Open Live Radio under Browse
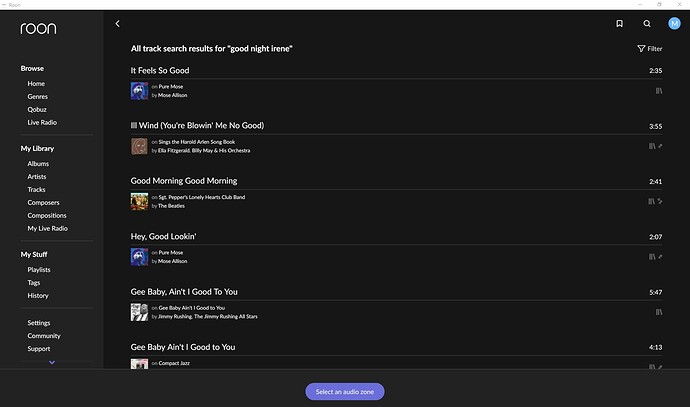The image size is (690, 407). click(x=42, y=122)
